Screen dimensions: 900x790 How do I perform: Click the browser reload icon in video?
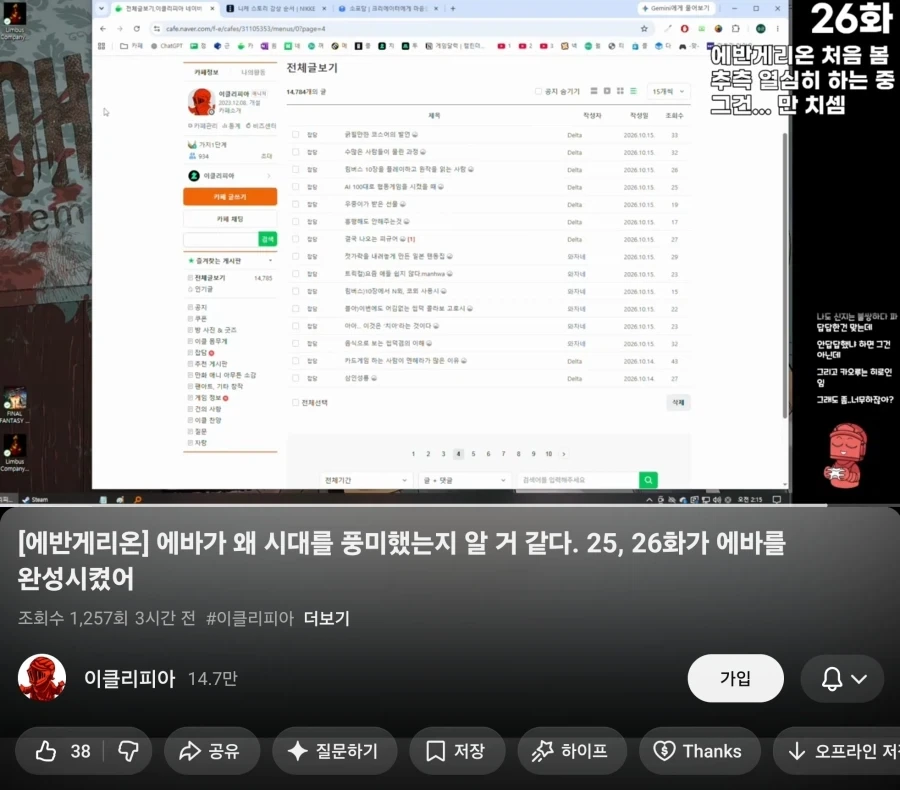coord(137,28)
